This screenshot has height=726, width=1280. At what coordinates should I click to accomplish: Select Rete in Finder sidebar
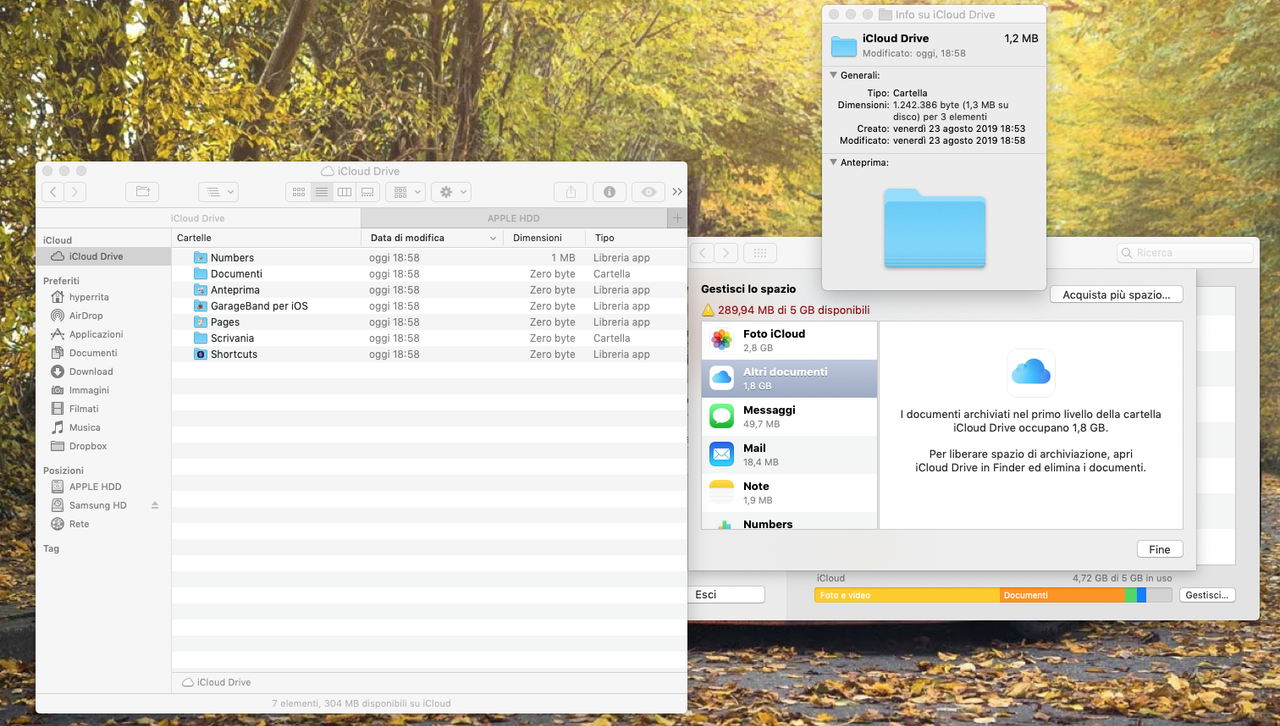click(77, 524)
